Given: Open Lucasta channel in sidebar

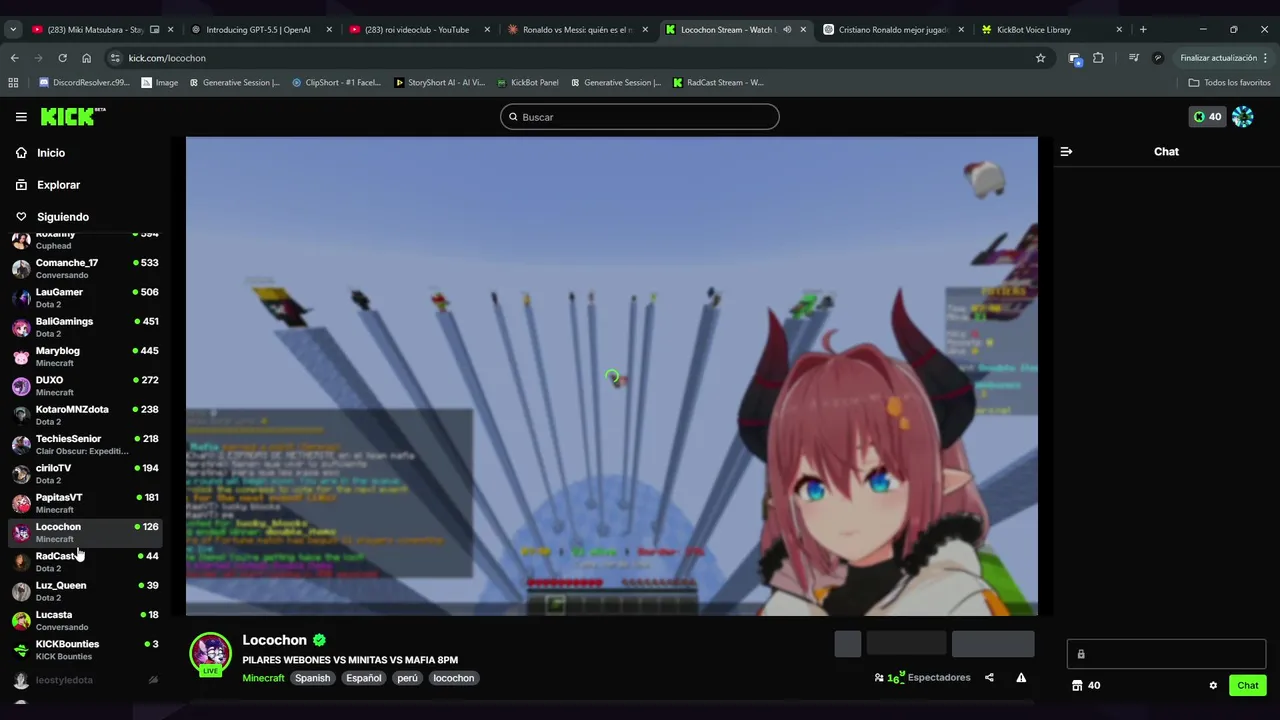Looking at the screenshot, I should (x=85, y=621).
